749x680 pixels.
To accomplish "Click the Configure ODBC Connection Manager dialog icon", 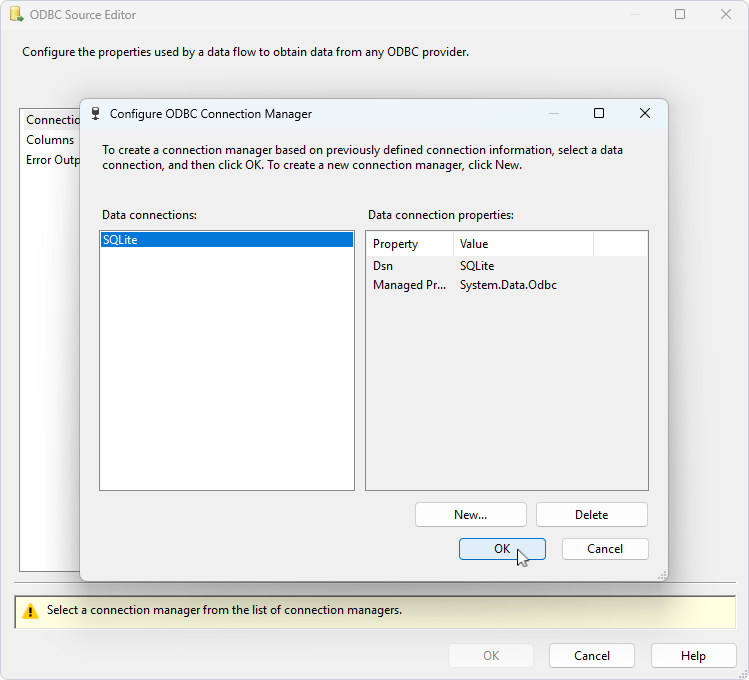I will (x=95, y=114).
